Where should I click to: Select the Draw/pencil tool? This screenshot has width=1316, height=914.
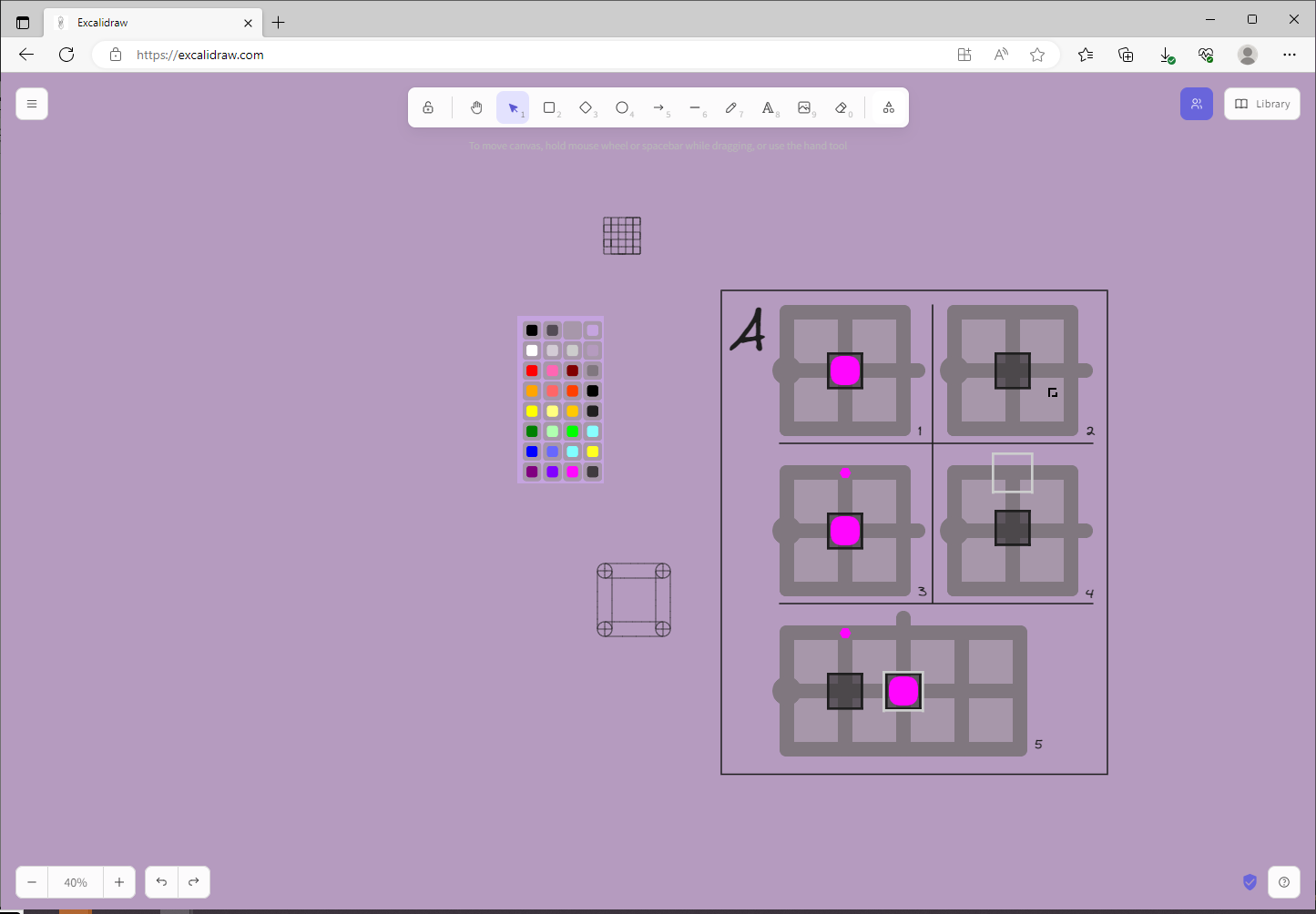pyautogui.click(x=732, y=107)
